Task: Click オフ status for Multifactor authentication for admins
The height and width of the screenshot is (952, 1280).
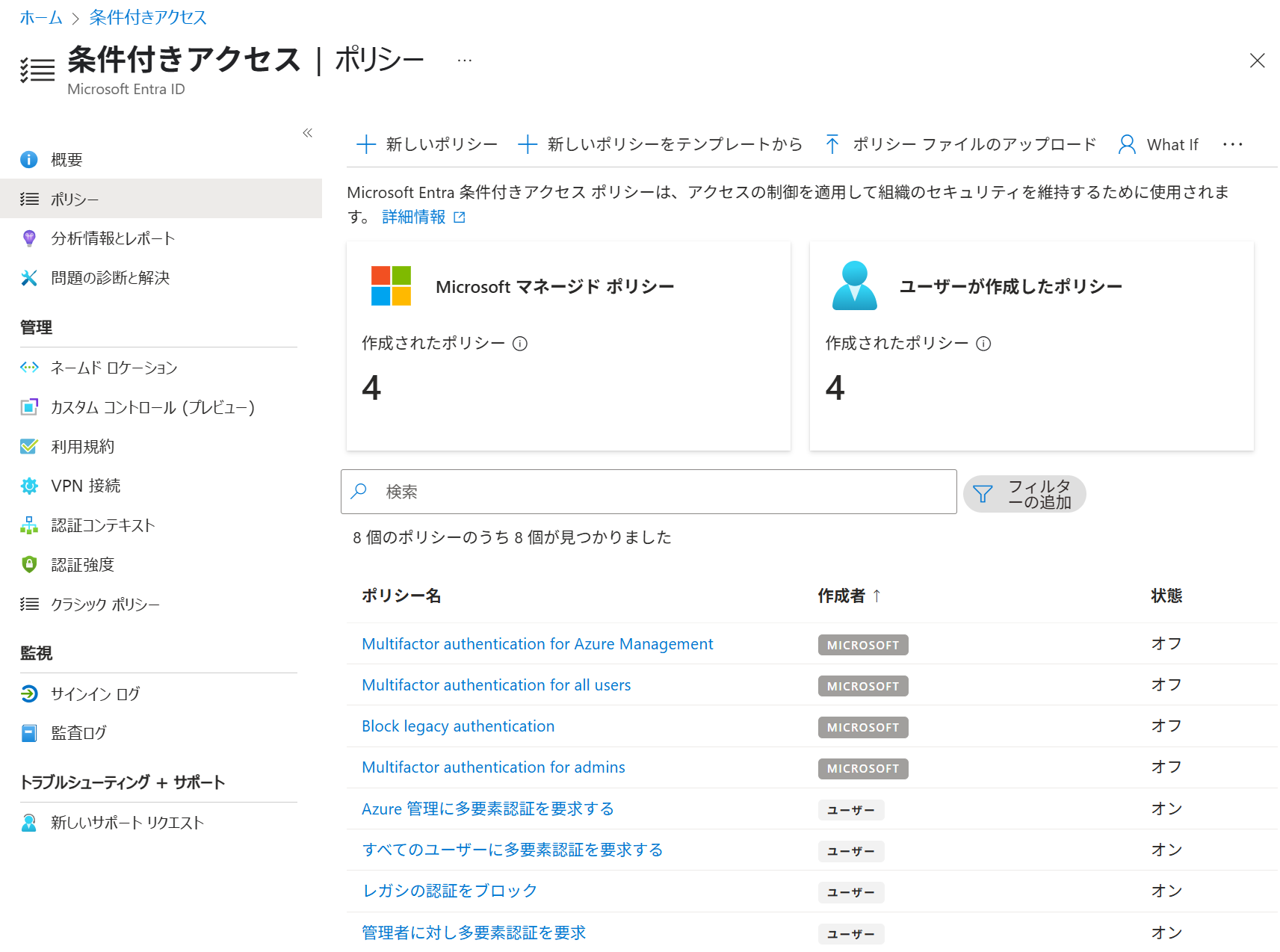Action: point(1166,767)
